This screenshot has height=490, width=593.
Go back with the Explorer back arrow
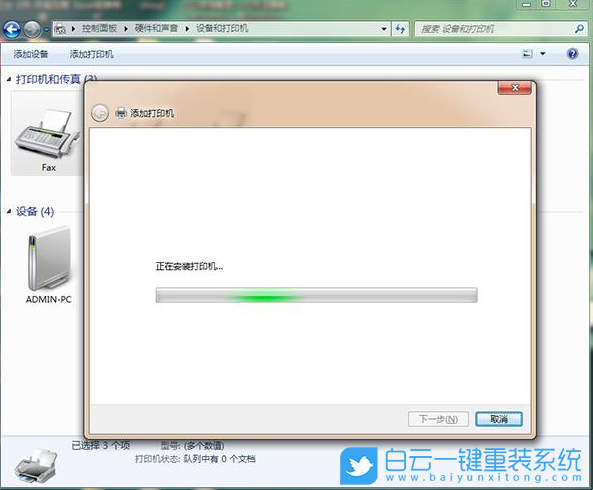[x=12, y=29]
